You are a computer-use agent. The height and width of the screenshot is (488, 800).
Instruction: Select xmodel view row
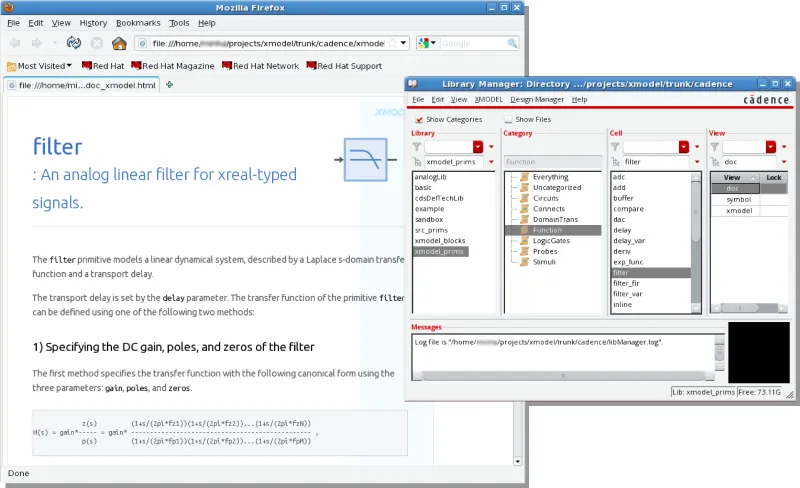click(739, 210)
